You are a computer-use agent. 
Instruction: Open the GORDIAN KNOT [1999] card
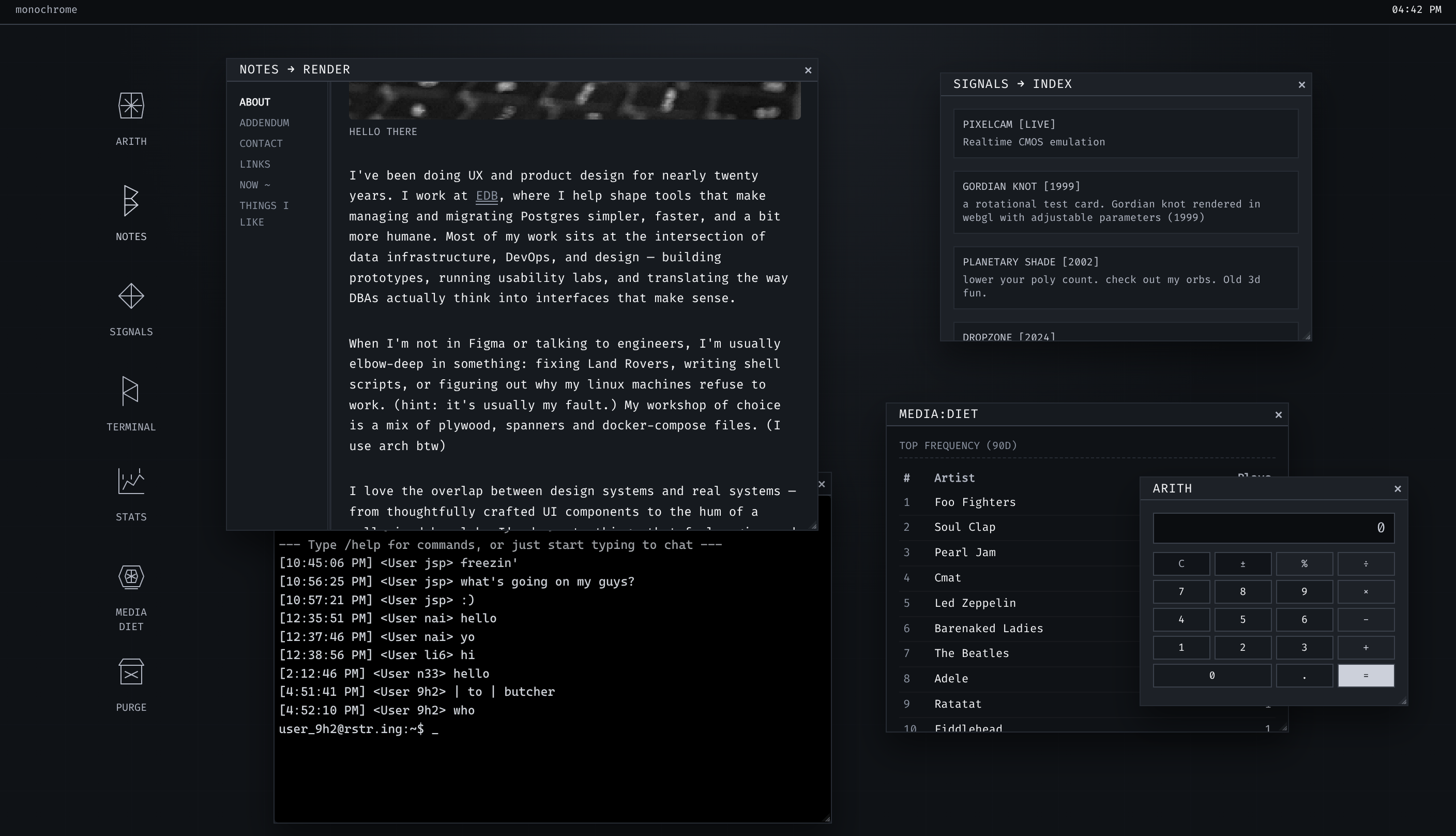point(1126,202)
